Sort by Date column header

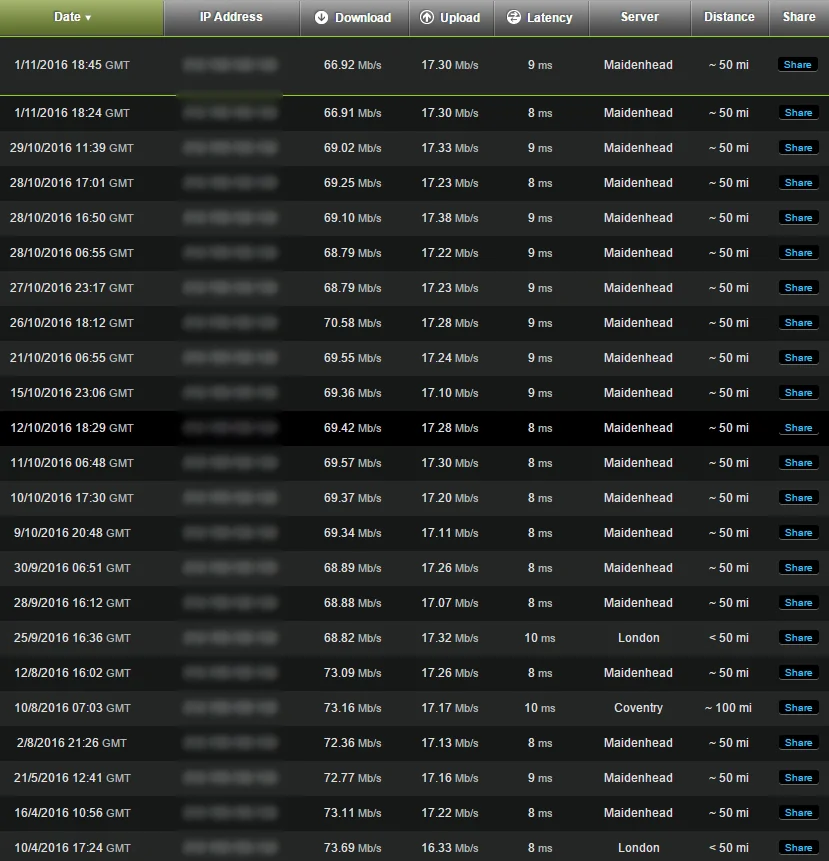click(82, 18)
